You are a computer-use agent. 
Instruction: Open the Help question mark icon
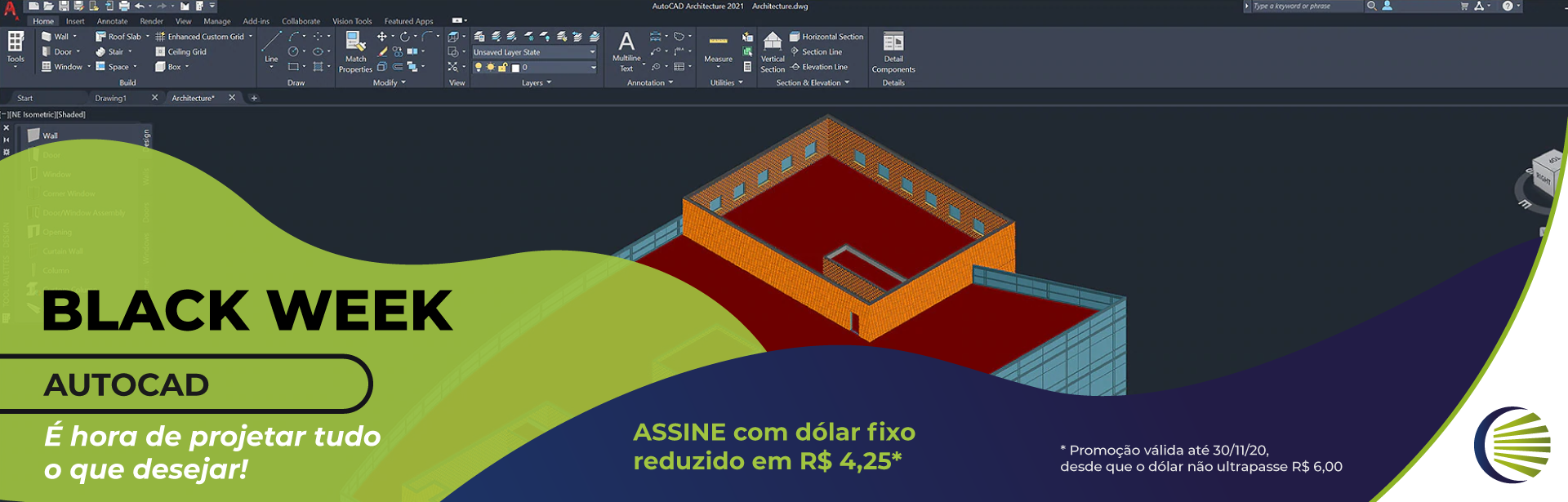[x=1508, y=6]
